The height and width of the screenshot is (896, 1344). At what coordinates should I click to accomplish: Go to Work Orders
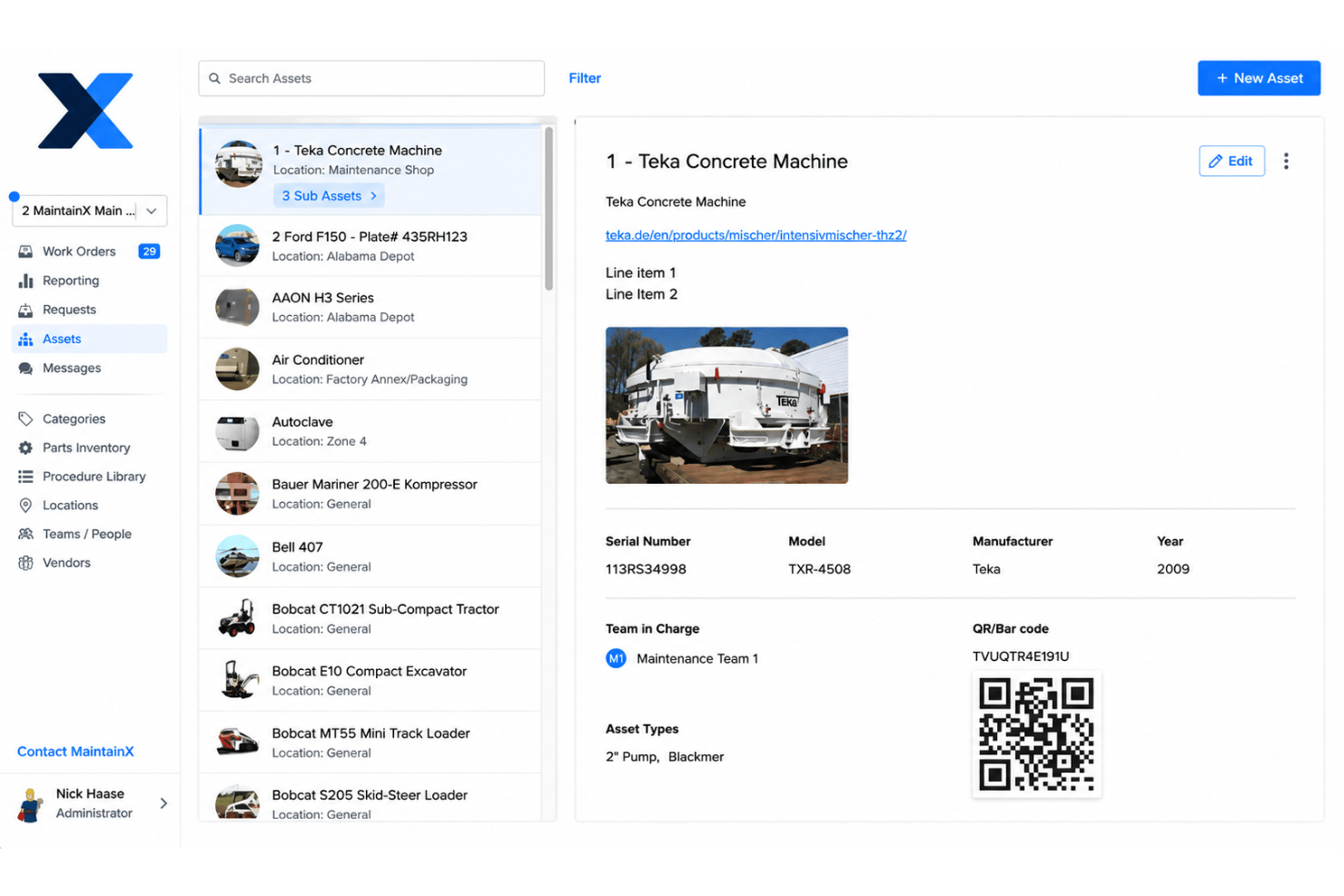[79, 251]
